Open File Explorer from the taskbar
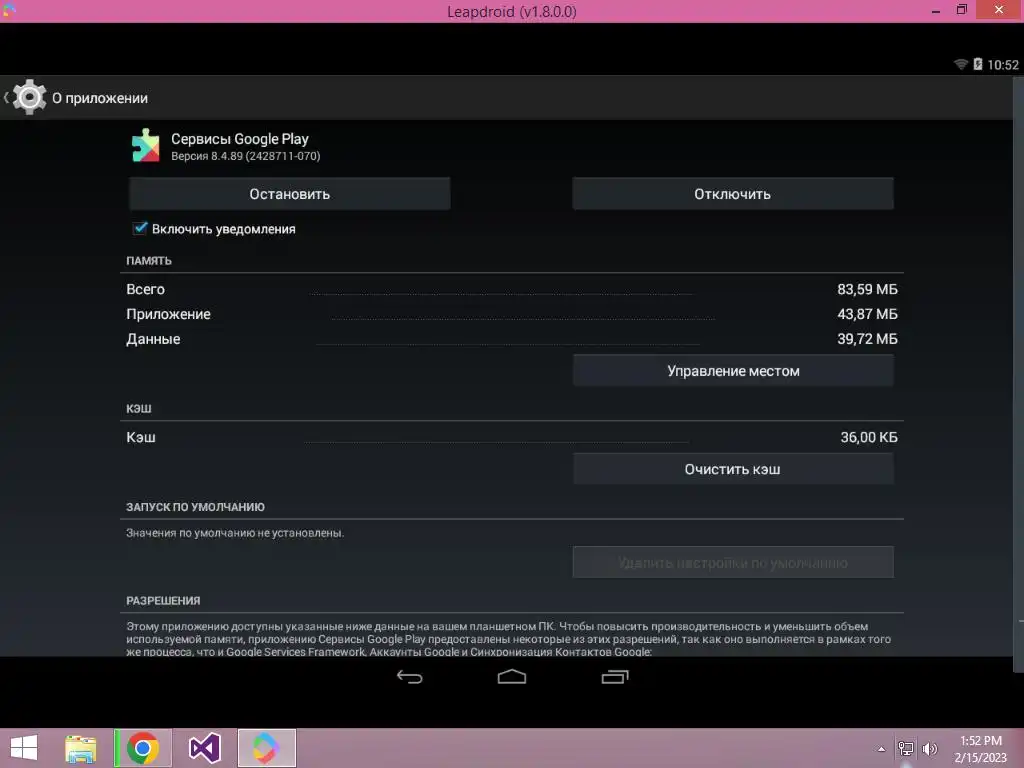1024x768 pixels. [80, 748]
